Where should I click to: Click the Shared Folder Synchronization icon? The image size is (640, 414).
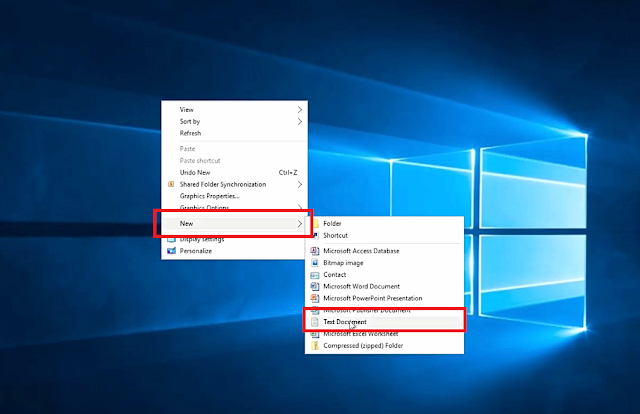point(171,184)
